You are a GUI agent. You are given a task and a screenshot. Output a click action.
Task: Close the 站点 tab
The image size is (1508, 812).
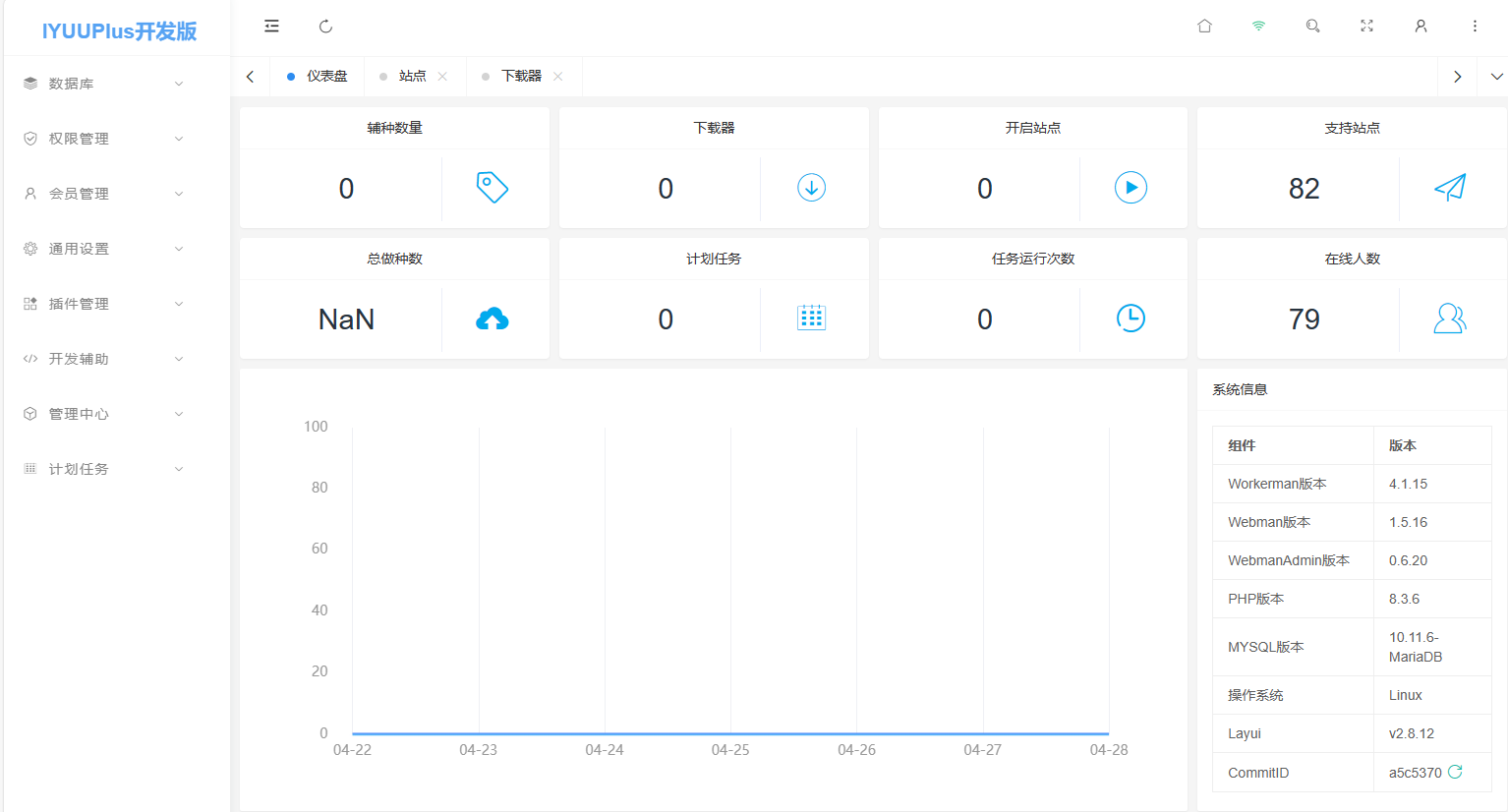442,77
